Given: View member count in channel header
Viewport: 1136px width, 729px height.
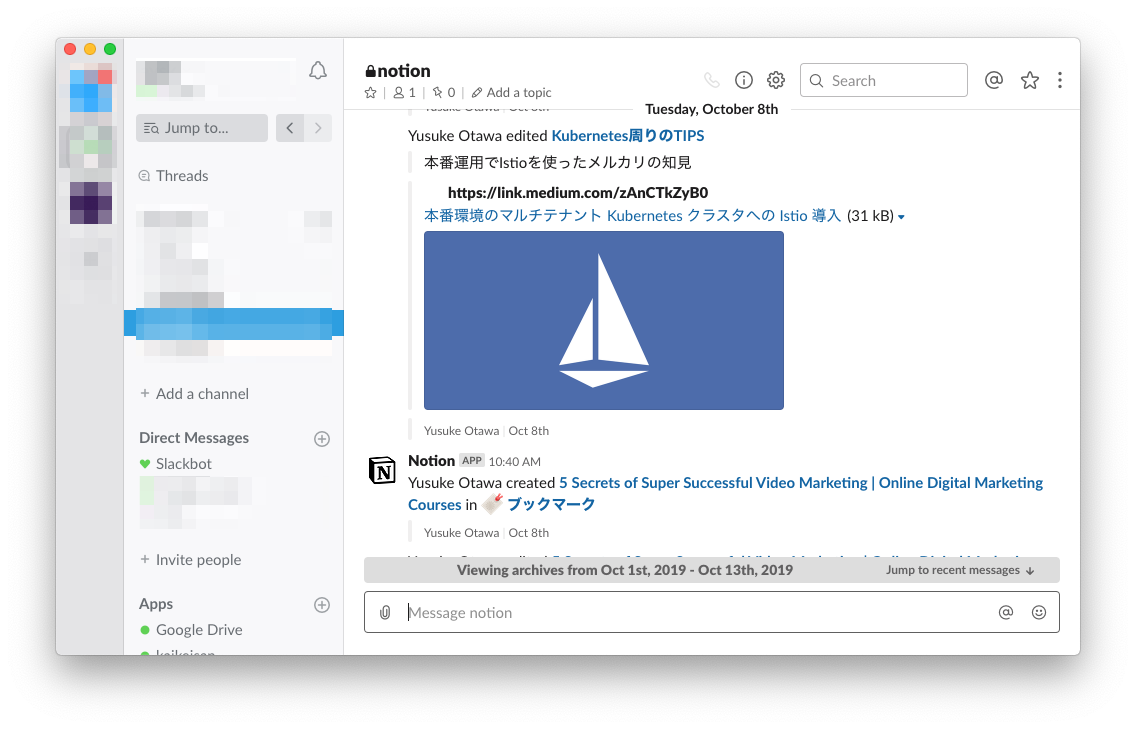Looking at the screenshot, I should 404,93.
